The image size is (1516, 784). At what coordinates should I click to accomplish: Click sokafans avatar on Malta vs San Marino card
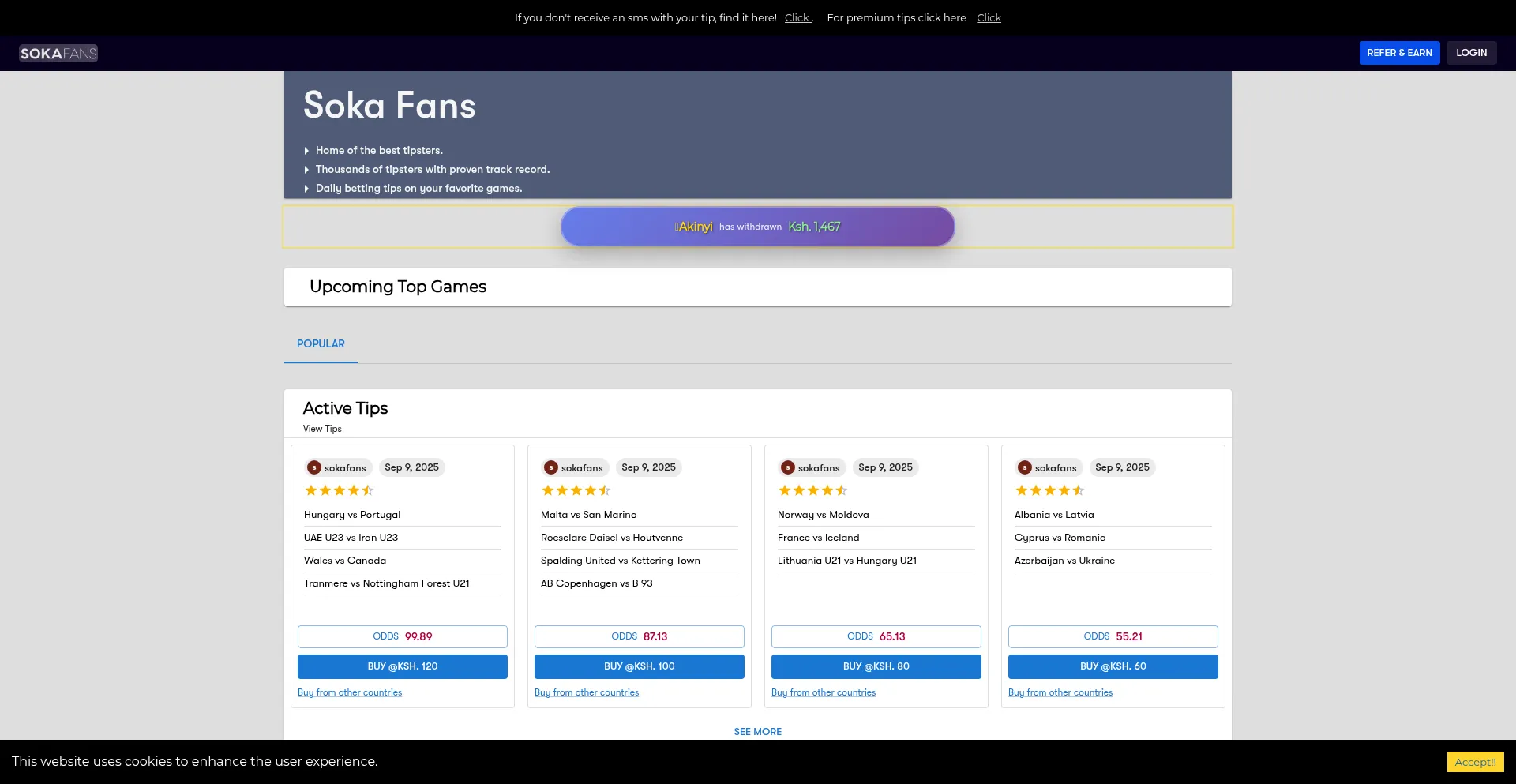click(x=551, y=467)
